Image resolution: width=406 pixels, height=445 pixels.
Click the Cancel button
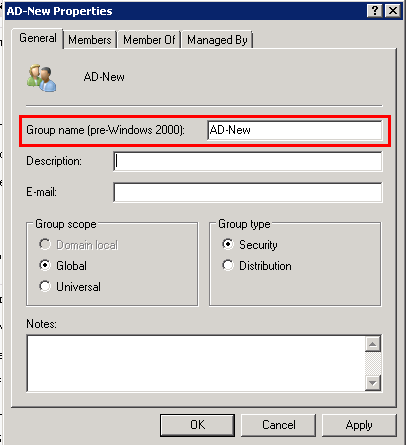(x=278, y=425)
